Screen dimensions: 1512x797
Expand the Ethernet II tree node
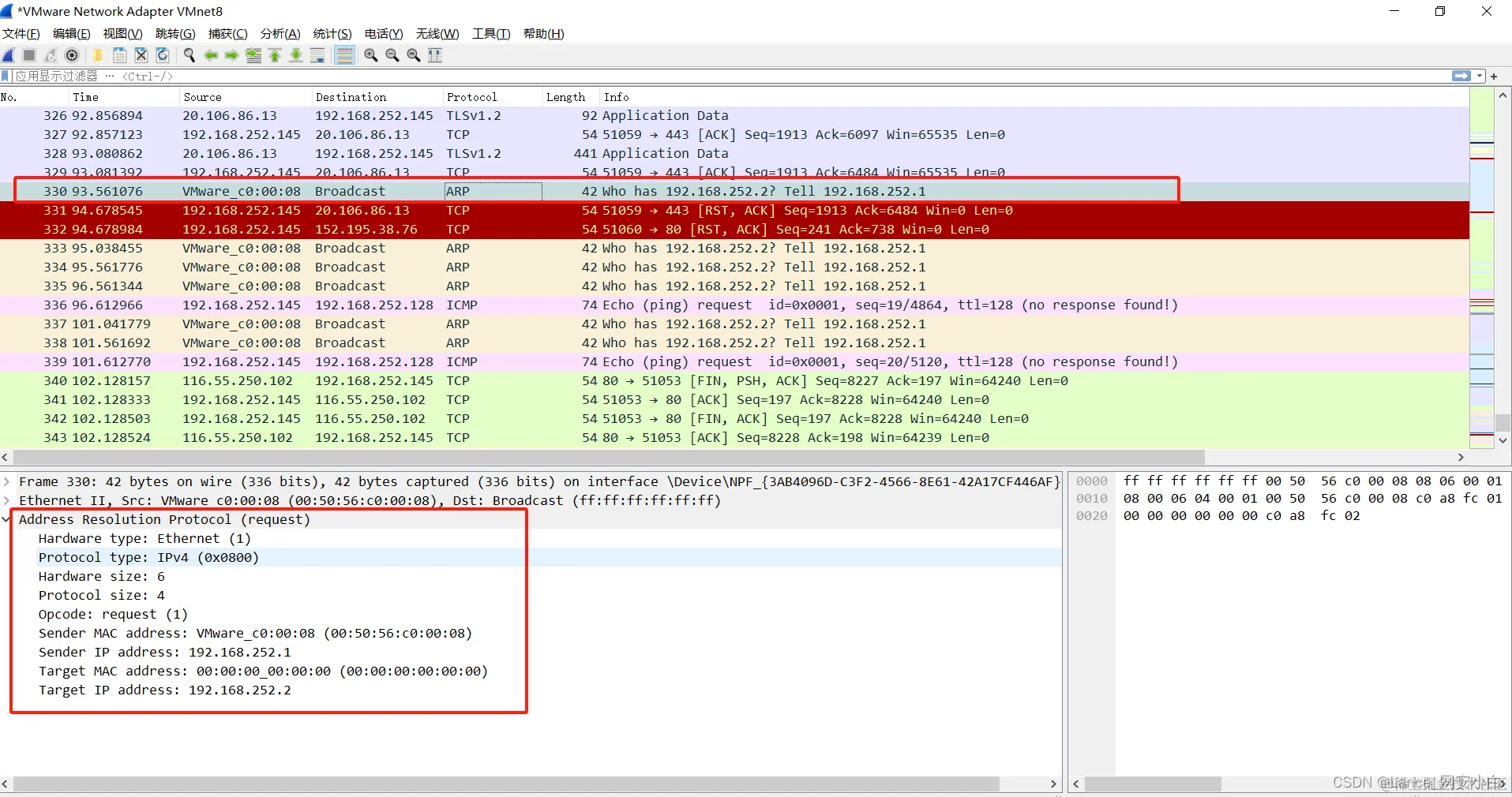[x=6, y=500]
